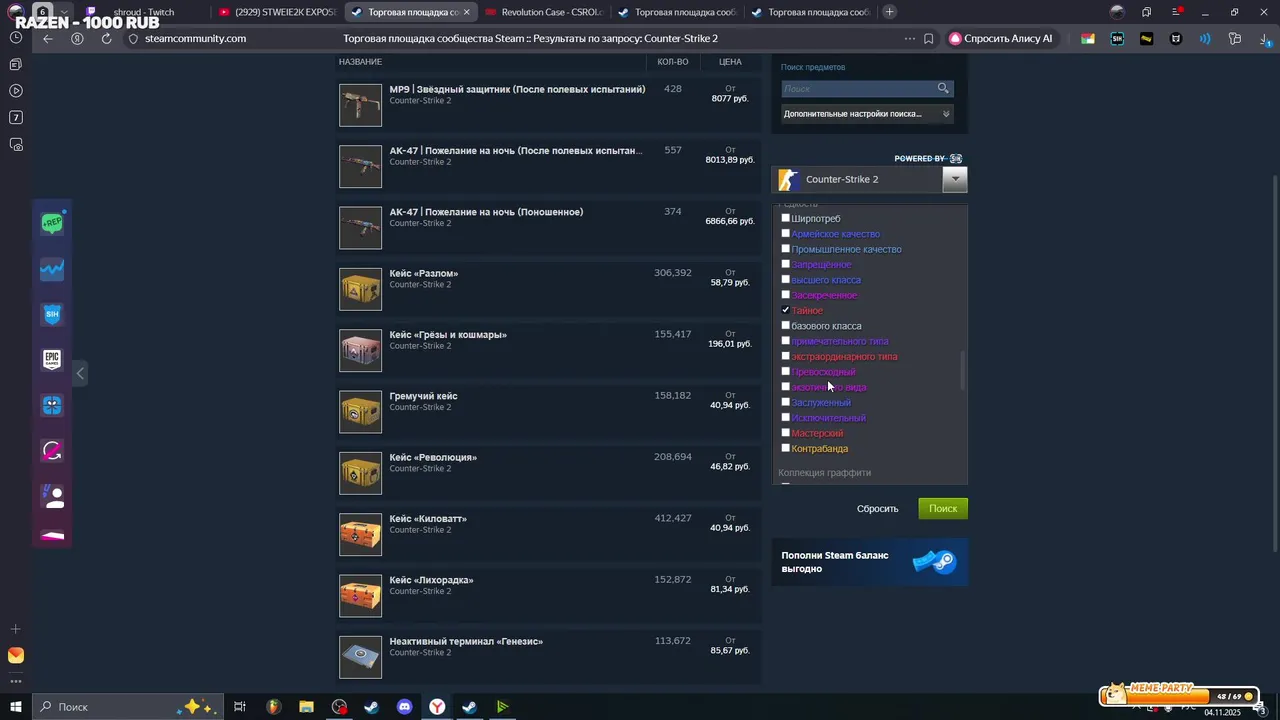Enable the Мастерский rarity checkbox
Viewport: 1280px width, 720px height.
(x=785, y=433)
